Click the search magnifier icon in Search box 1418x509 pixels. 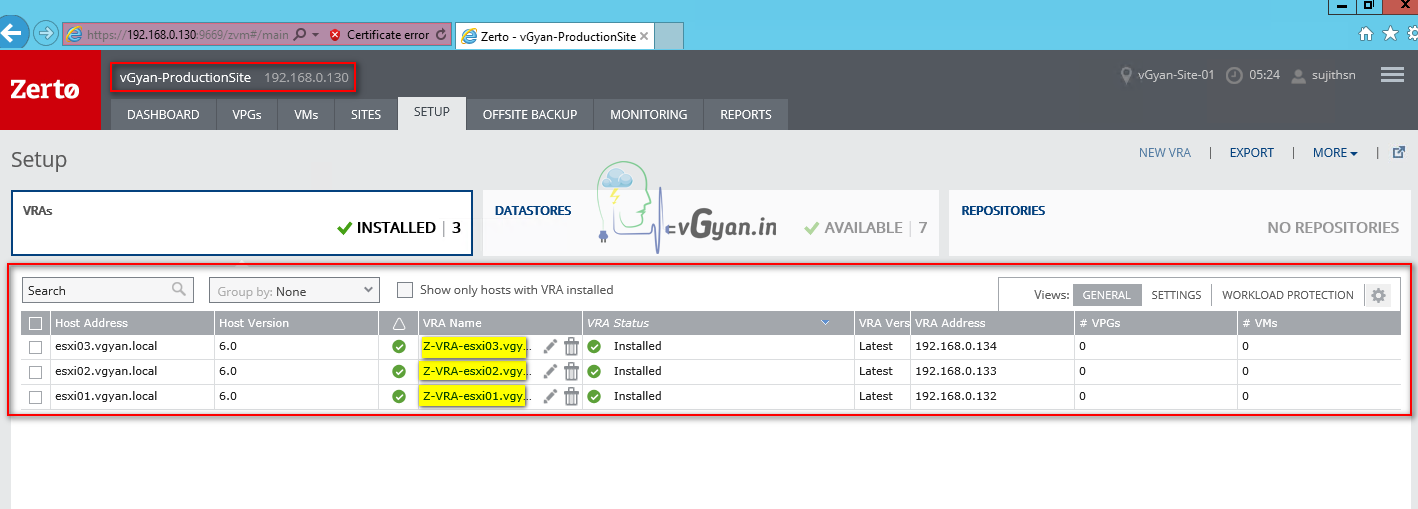tap(179, 290)
